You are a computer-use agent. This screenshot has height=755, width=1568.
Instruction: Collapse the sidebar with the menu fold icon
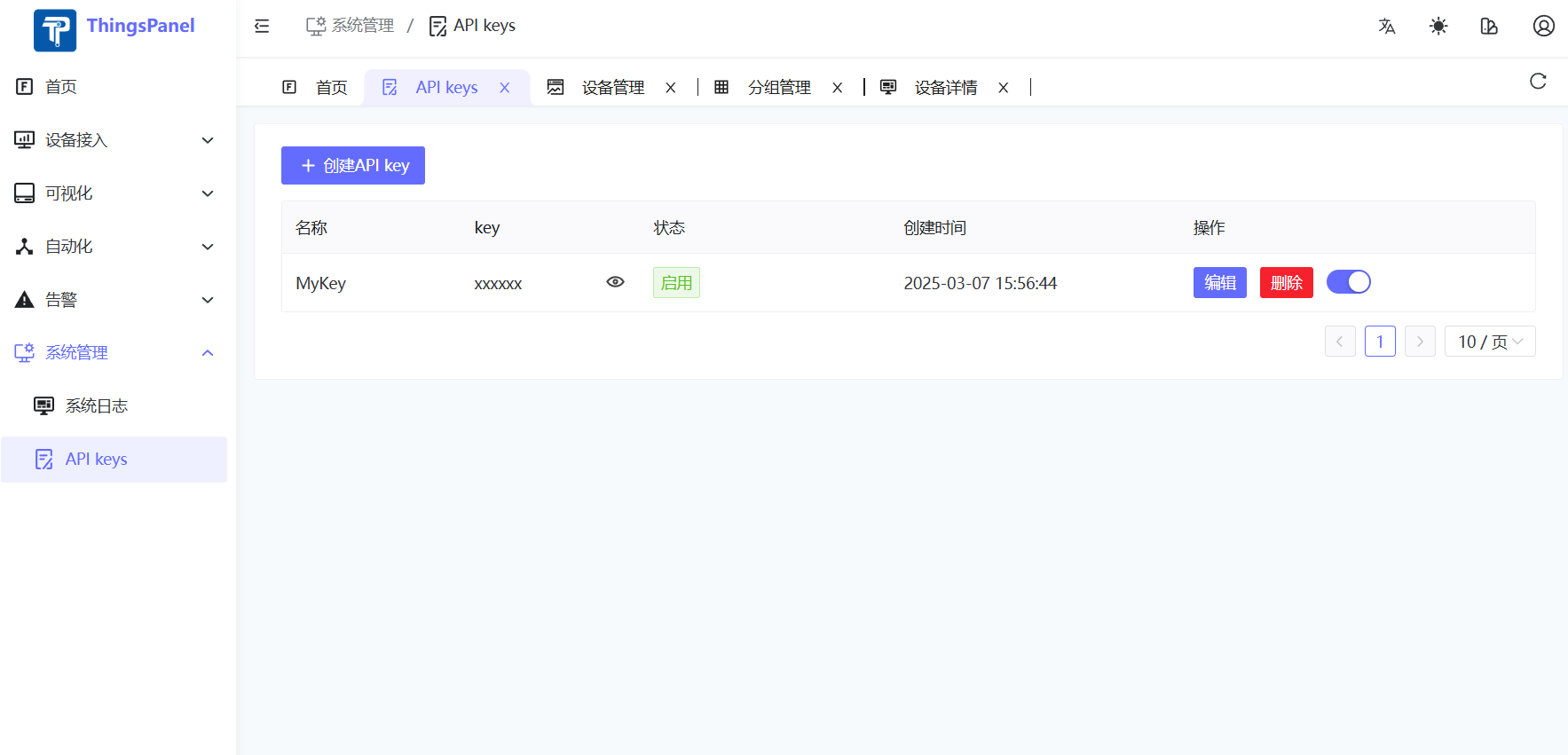coord(262,27)
